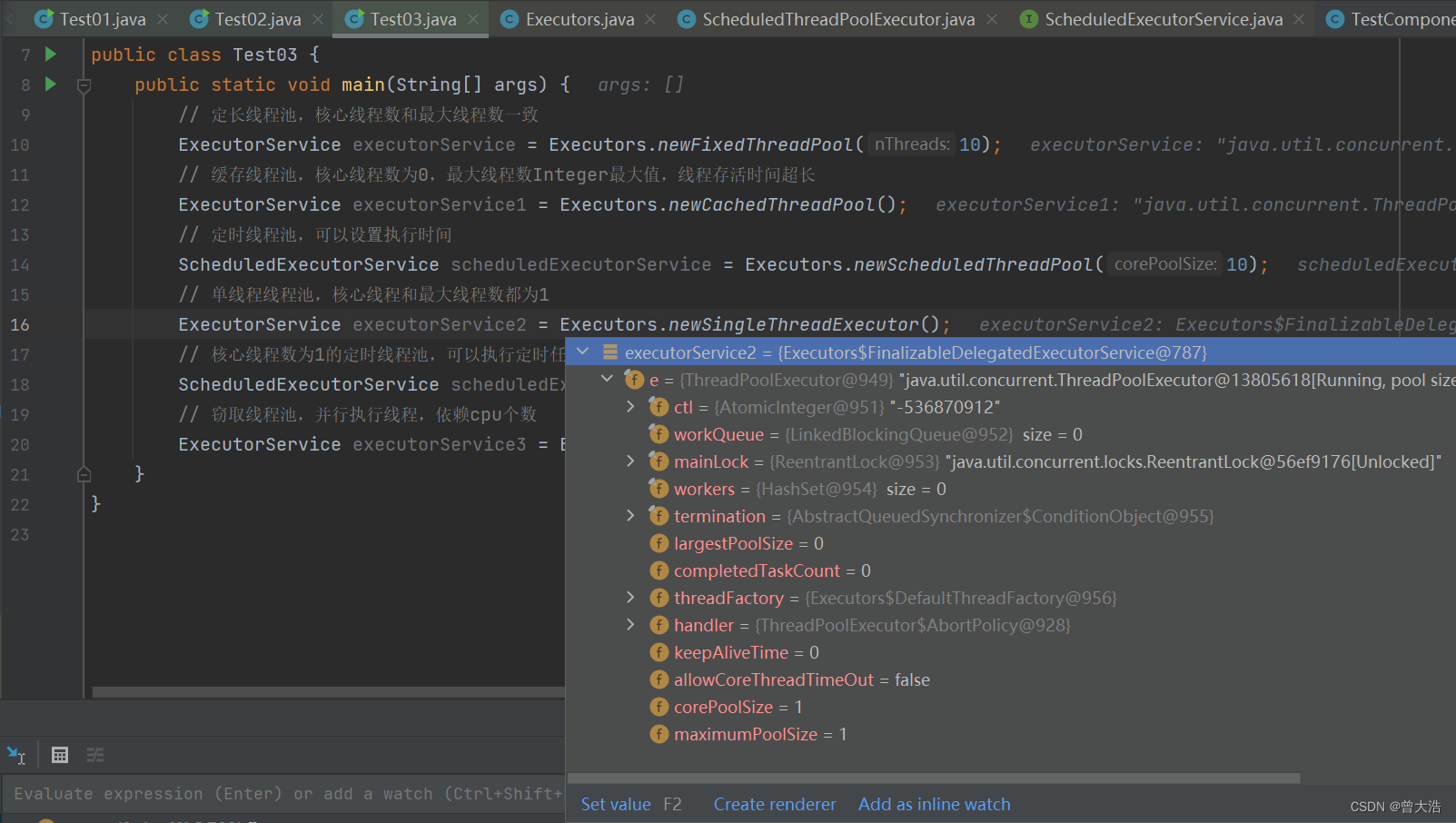Viewport: 1456px width, 823px height.
Task: Open ScheduledThreadPoolExecutor.java tab
Action: [x=838, y=19]
